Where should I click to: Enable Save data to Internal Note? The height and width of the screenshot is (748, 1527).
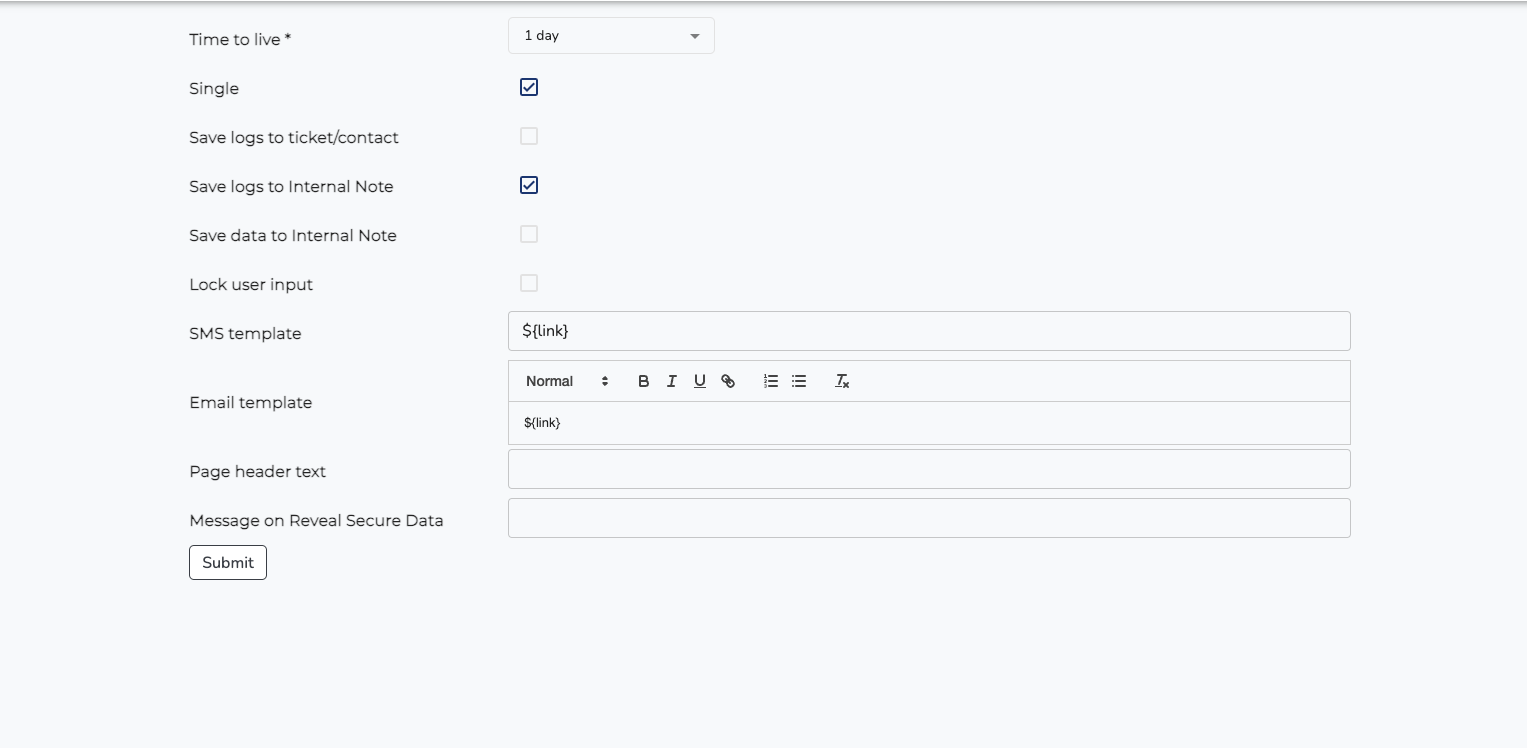click(529, 234)
